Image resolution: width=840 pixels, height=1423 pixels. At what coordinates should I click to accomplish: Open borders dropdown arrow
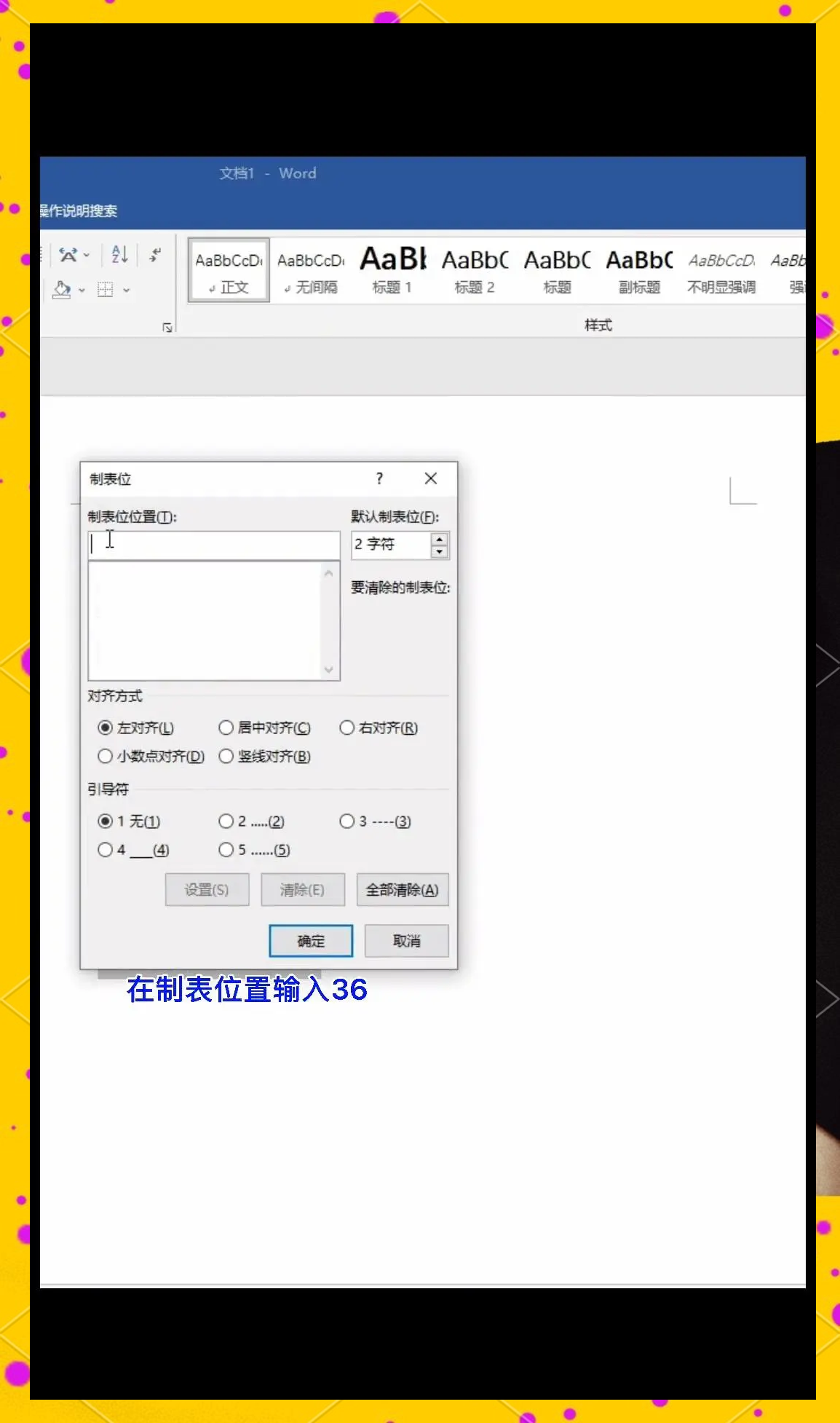point(127,290)
